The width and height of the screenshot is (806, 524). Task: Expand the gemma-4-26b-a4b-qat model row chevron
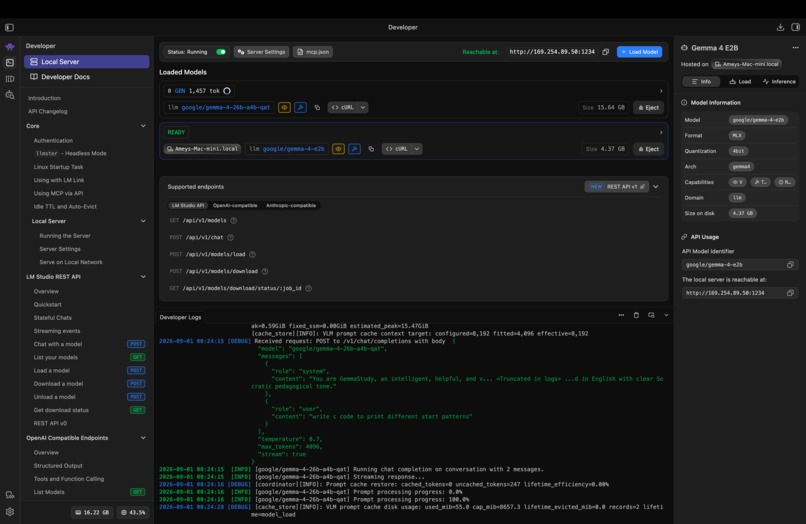coord(661,91)
